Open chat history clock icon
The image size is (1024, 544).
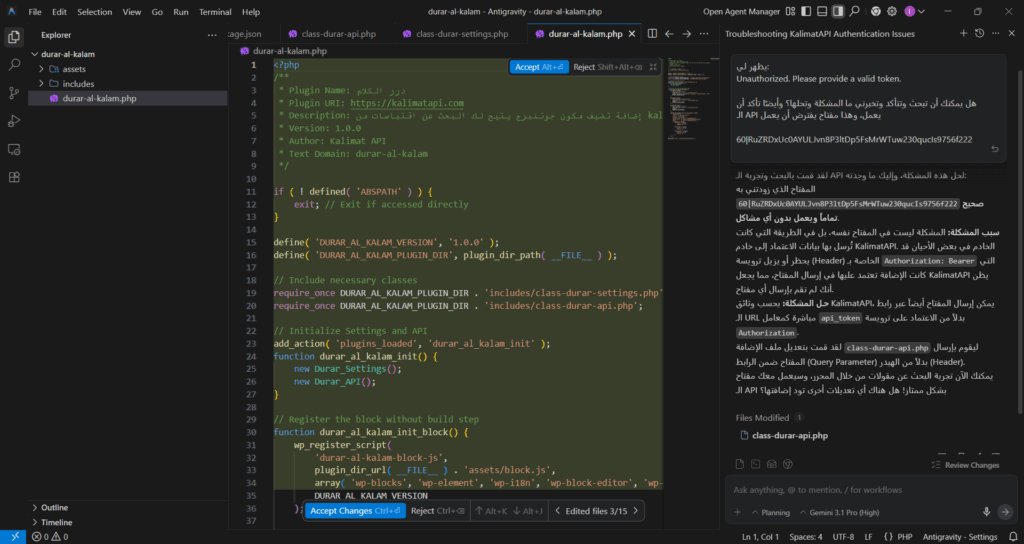click(980, 33)
